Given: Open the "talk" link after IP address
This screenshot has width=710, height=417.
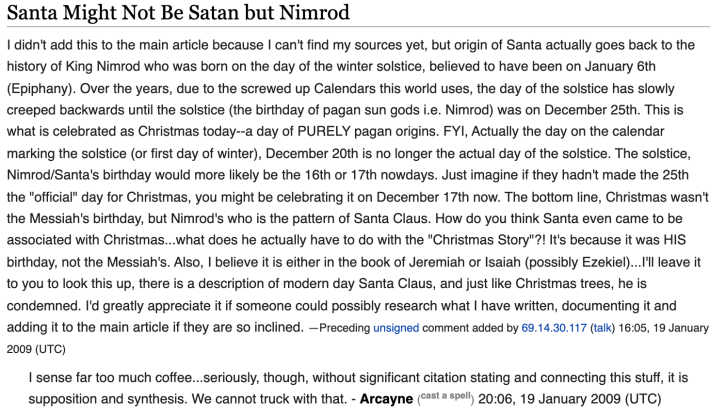Looking at the screenshot, I should tap(602, 328).
